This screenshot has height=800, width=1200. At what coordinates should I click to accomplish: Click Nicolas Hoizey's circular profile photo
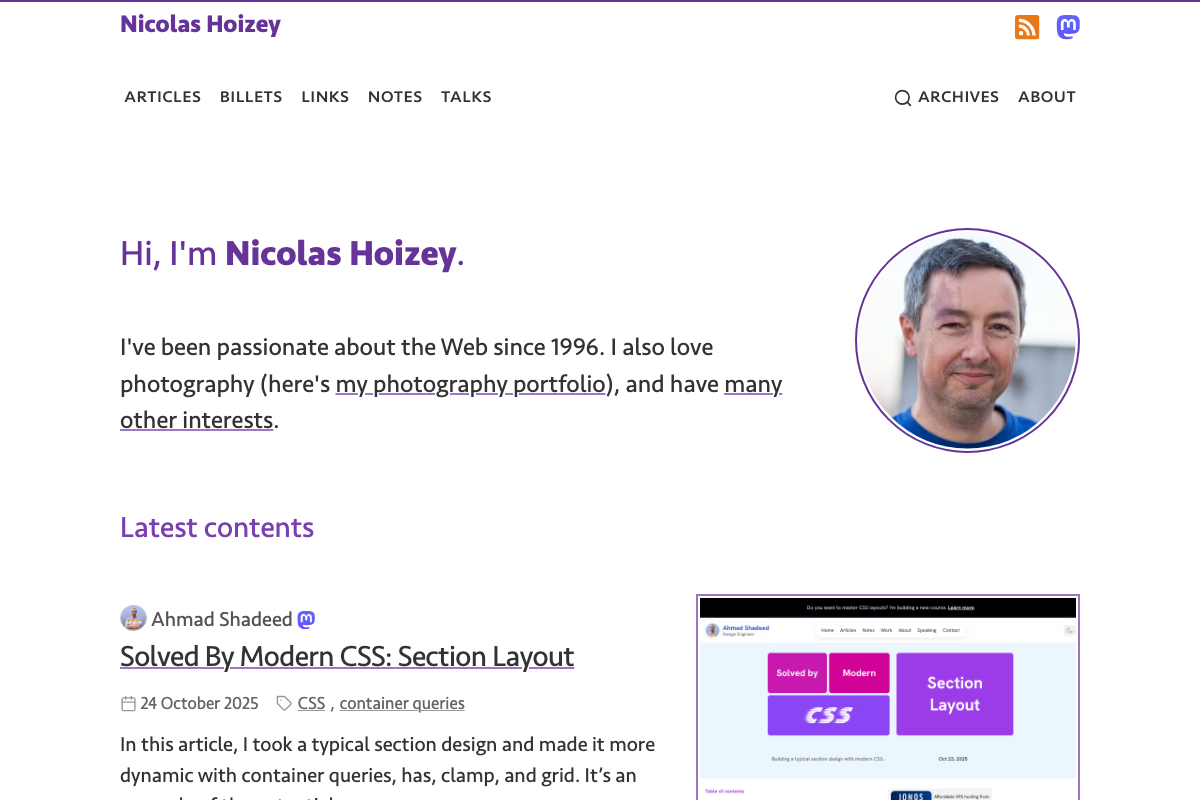(x=967, y=340)
